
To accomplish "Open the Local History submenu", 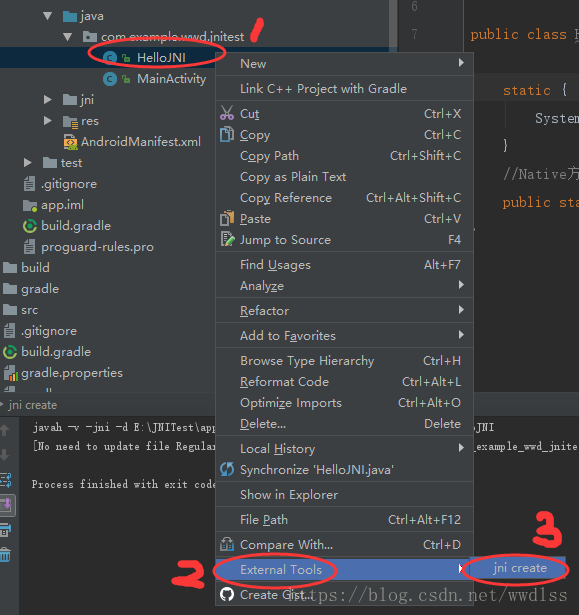I will (x=344, y=448).
